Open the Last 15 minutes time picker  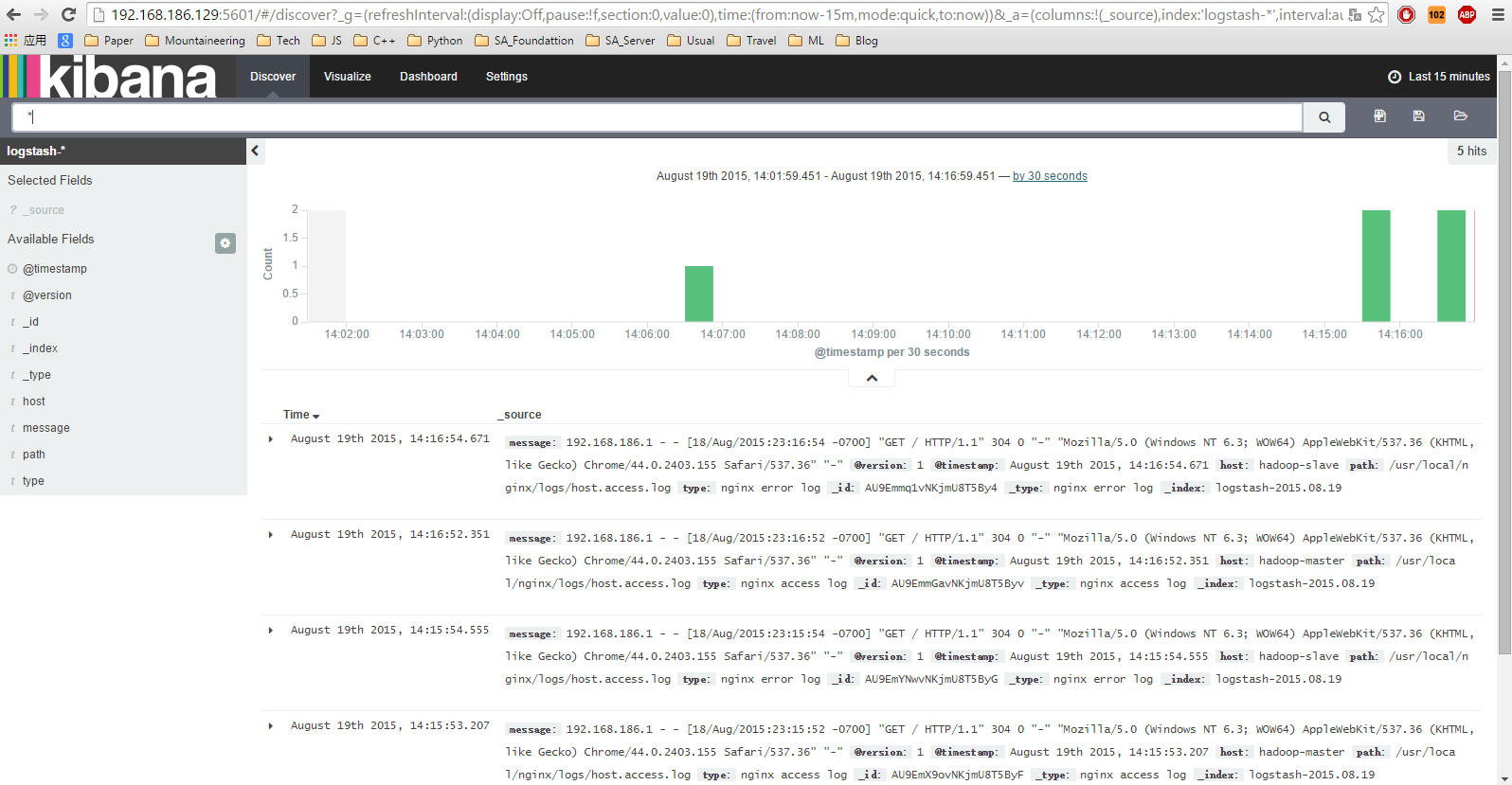(1439, 77)
